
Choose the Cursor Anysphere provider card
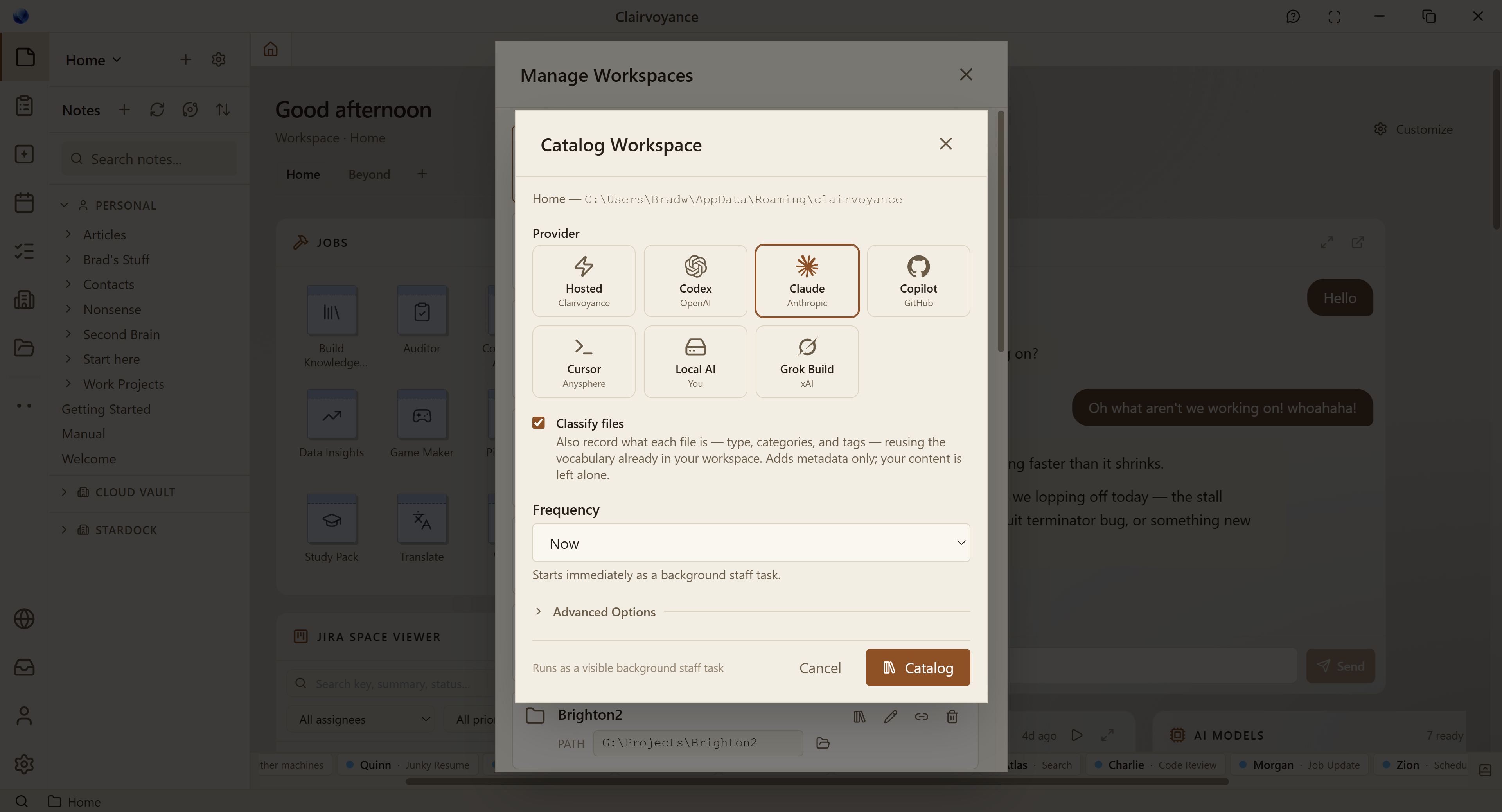coord(584,361)
